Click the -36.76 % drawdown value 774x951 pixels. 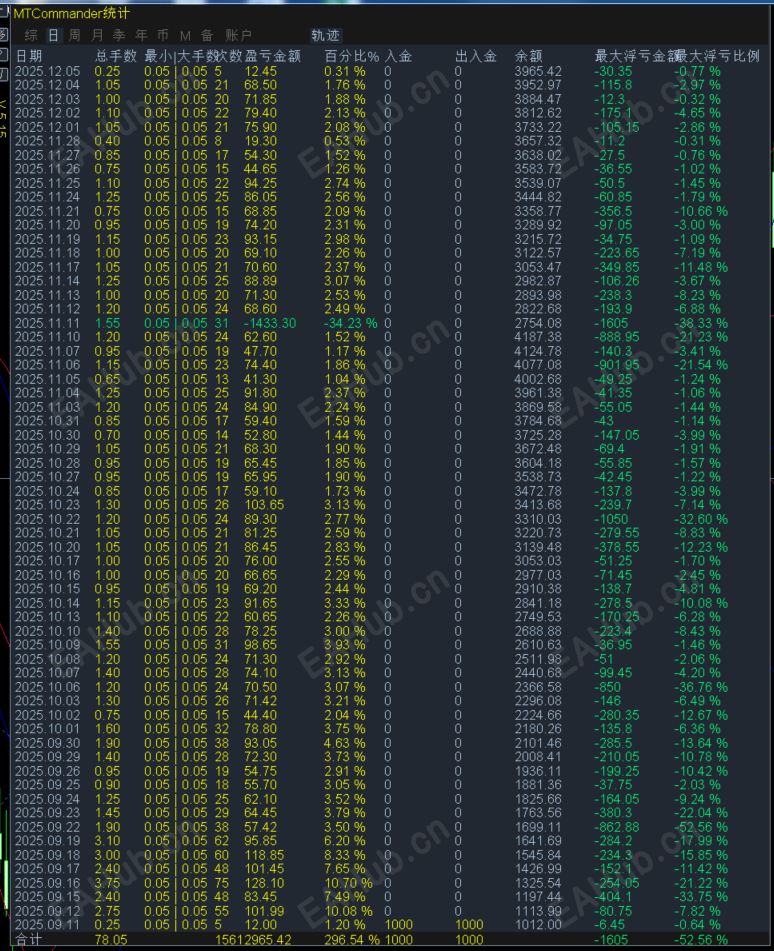pos(701,687)
